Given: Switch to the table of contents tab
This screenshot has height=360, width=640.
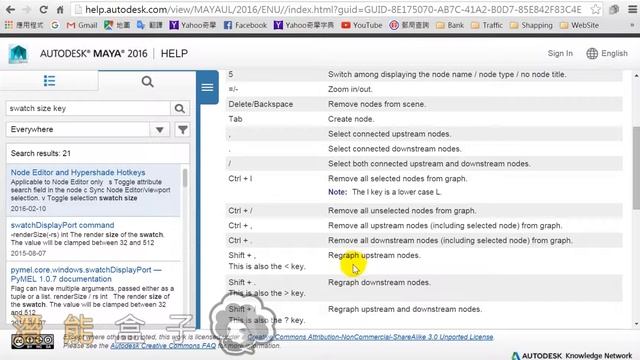Looking at the screenshot, I should tap(49, 81).
